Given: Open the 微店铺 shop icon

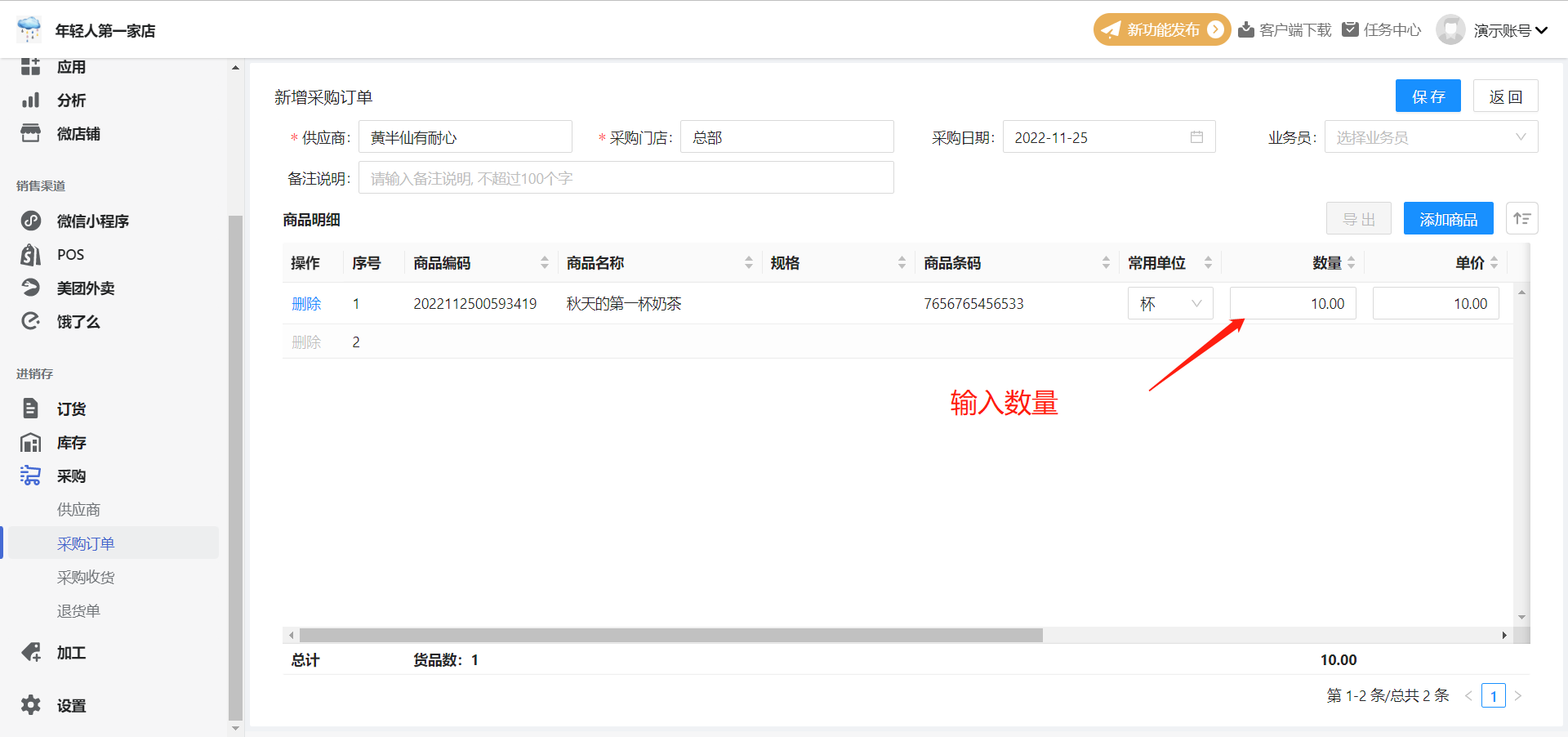Looking at the screenshot, I should coord(30,133).
